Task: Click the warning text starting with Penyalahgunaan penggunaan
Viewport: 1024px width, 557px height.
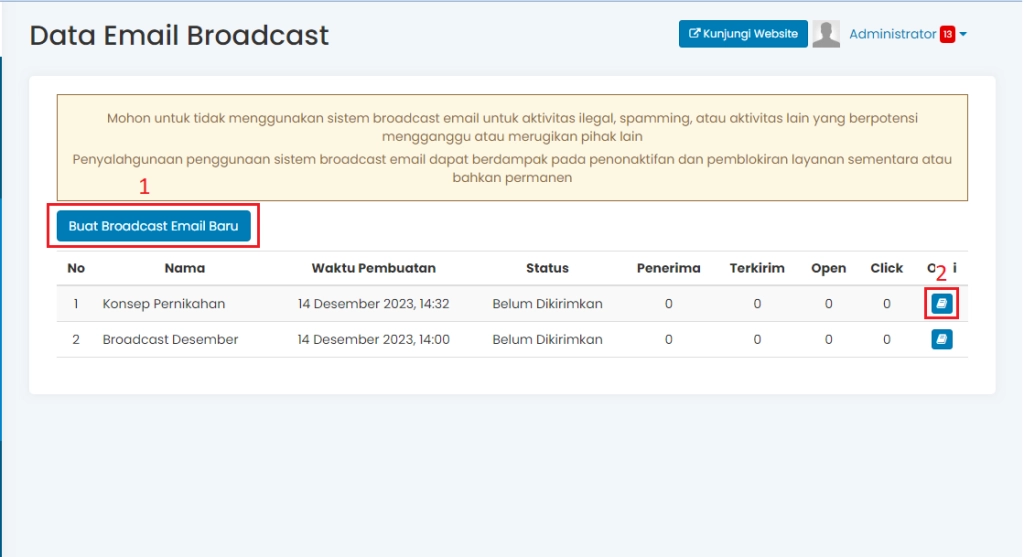Action: [x=512, y=168]
